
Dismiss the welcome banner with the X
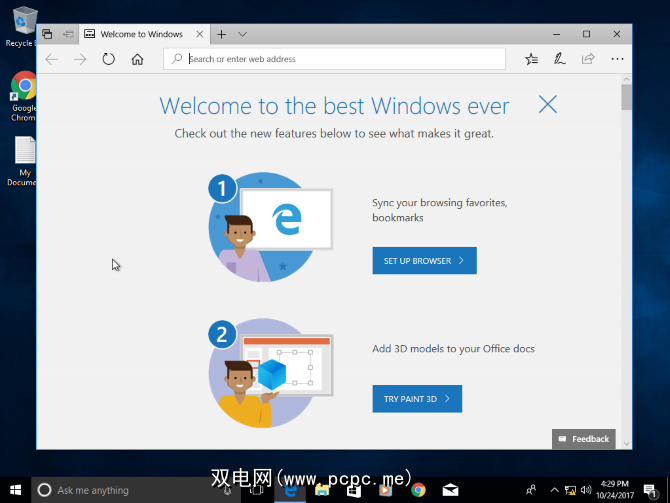[548, 104]
